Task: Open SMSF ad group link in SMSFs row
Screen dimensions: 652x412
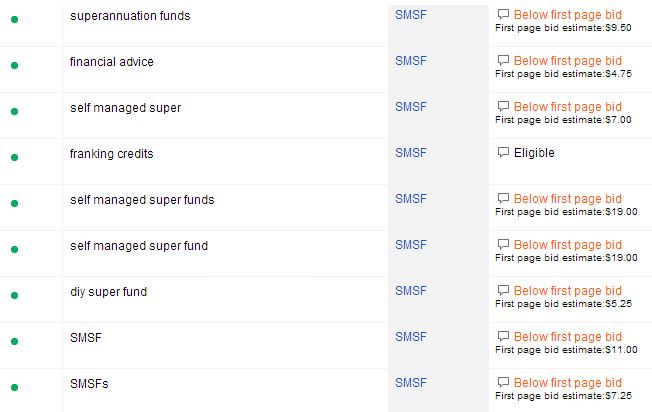Action: coord(411,382)
